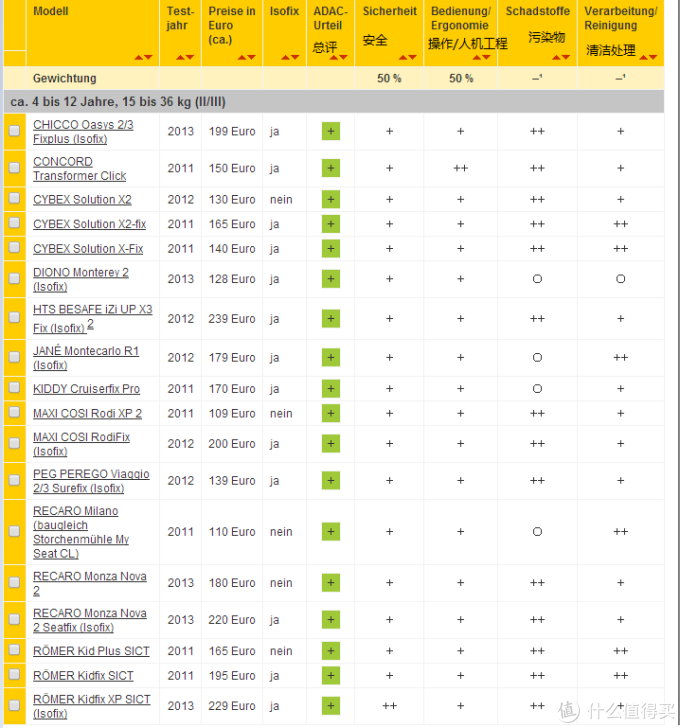Open RÖMER Kid Plus SICT link
The width and height of the screenshot is (680, 728).
coord(91,651)
